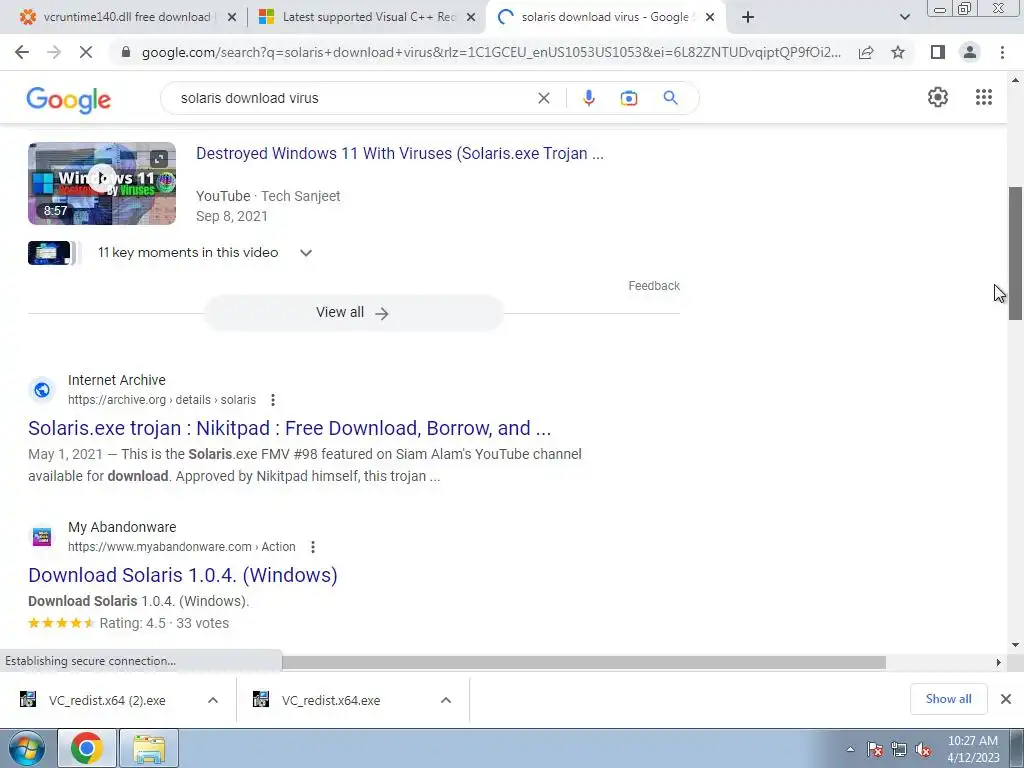Clear the Google search box text

tap(543, 98)
